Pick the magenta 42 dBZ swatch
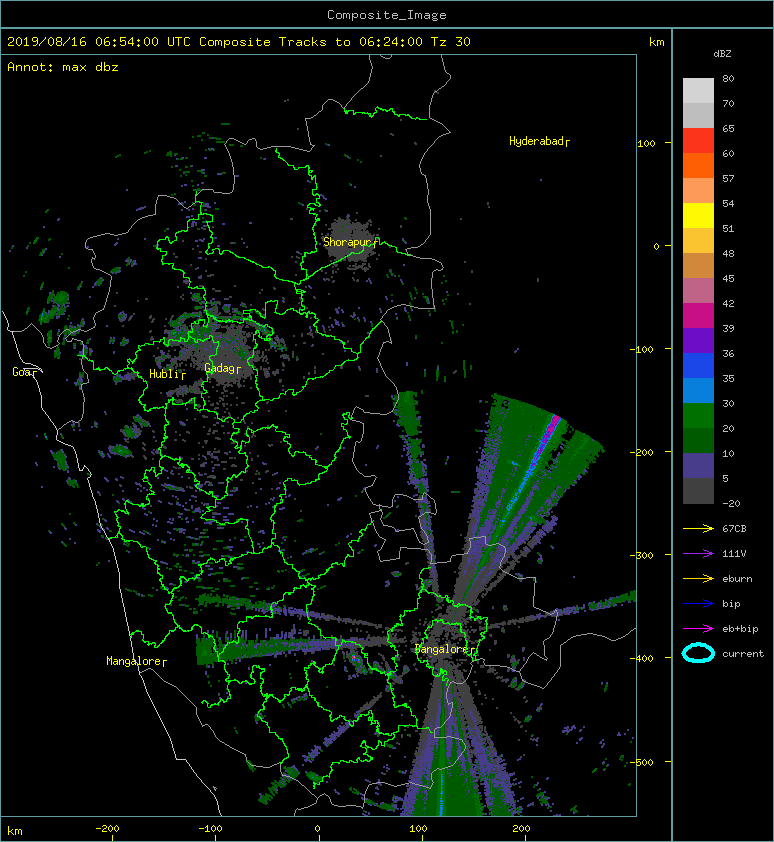 (x=698, y=315)
